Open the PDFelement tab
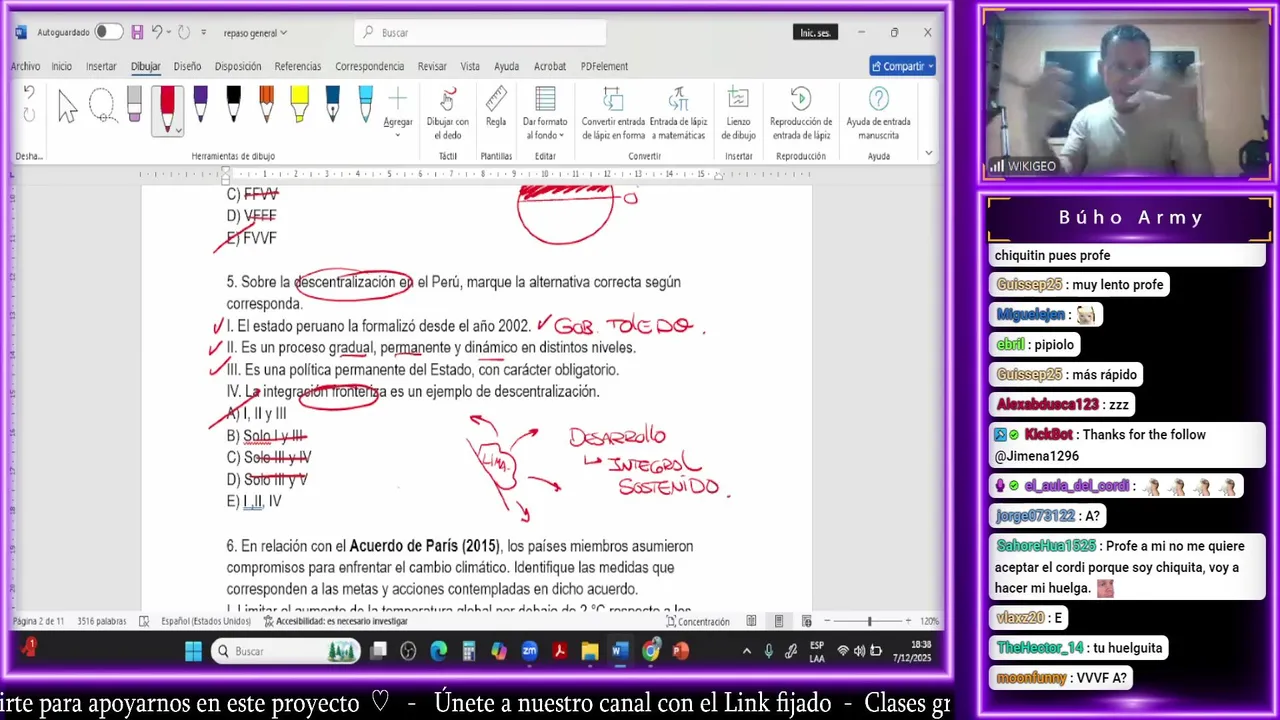The width and height of the screenshot is (1280, 720). [x=604, y=66]
